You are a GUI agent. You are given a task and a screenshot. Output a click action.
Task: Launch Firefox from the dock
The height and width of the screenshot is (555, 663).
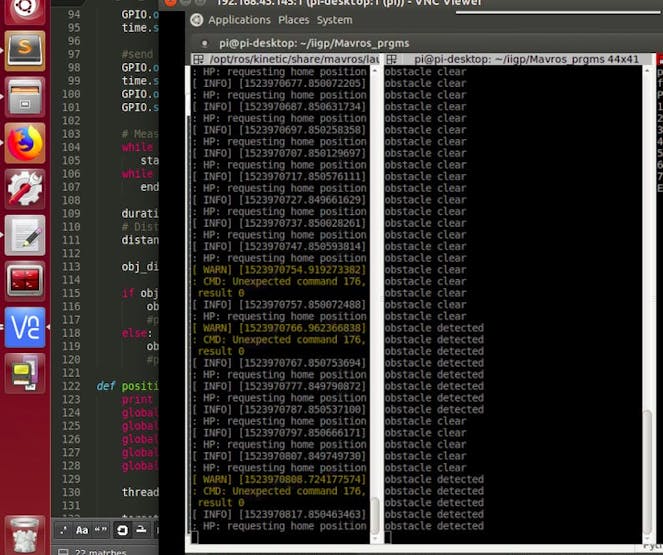click(x=25, y=143)
